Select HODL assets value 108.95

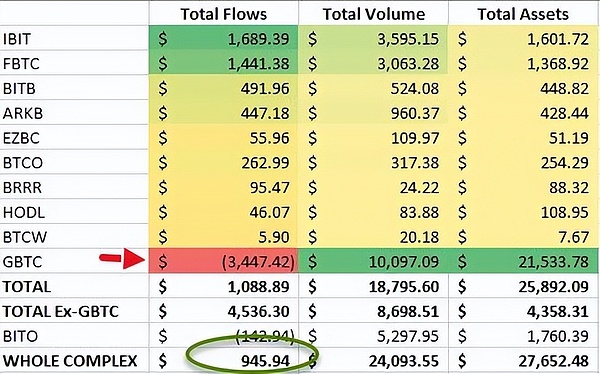(x=564, y=212)
